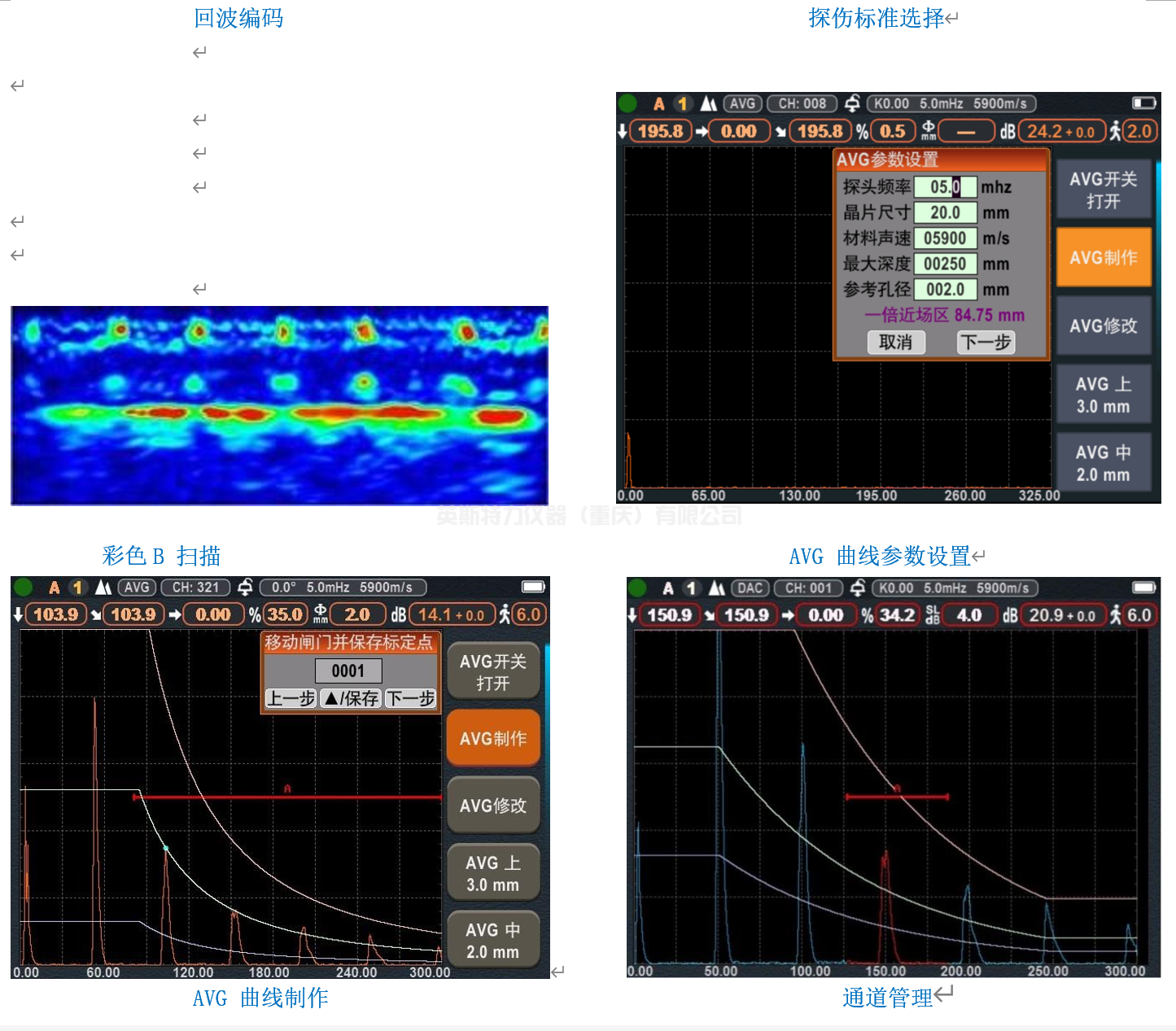Image resolution: width=1176 pixels, height=1031 pixels.
Task: Select the AVG修改 item beside the calibration point dialog
Action: (x=492, y=806)
